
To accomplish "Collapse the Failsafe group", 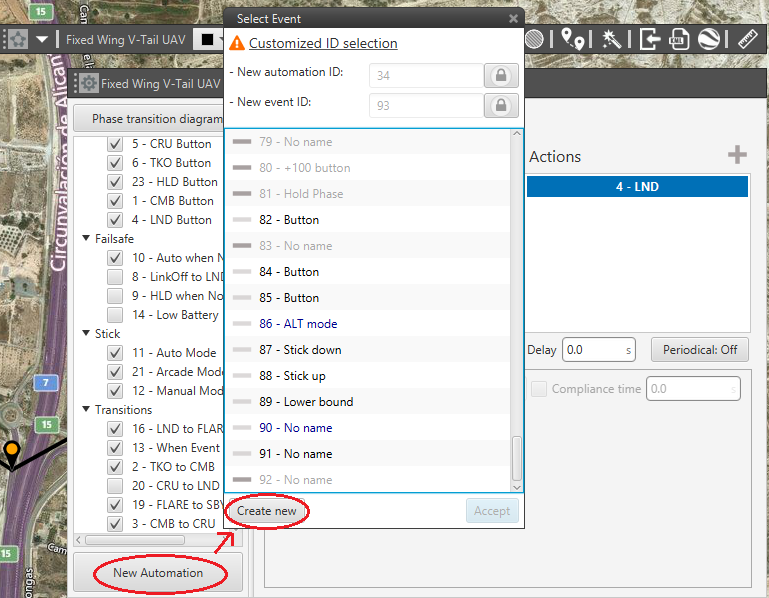I will point(86,238).
